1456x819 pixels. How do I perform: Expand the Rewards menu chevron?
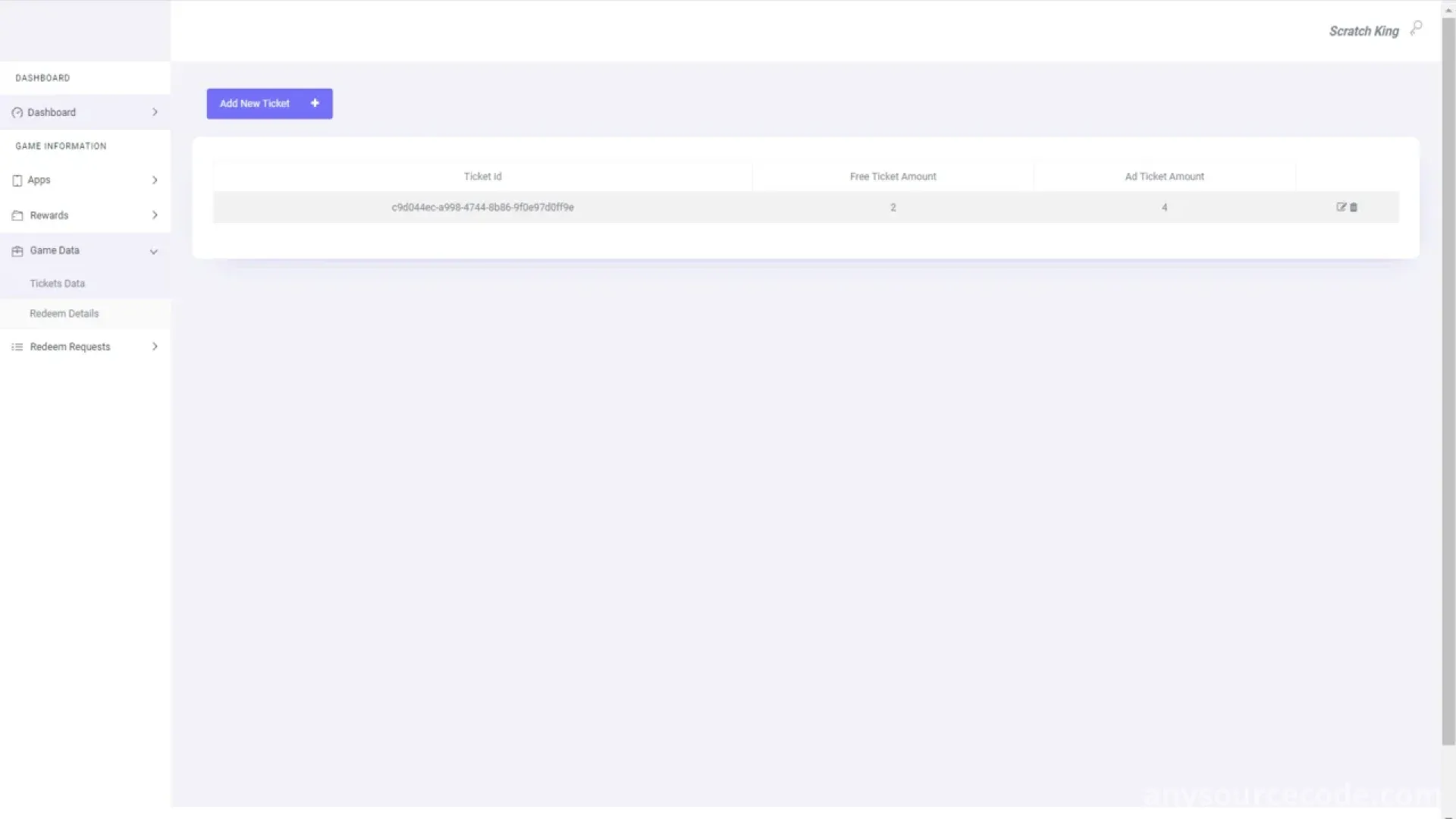tap(155, 215)
